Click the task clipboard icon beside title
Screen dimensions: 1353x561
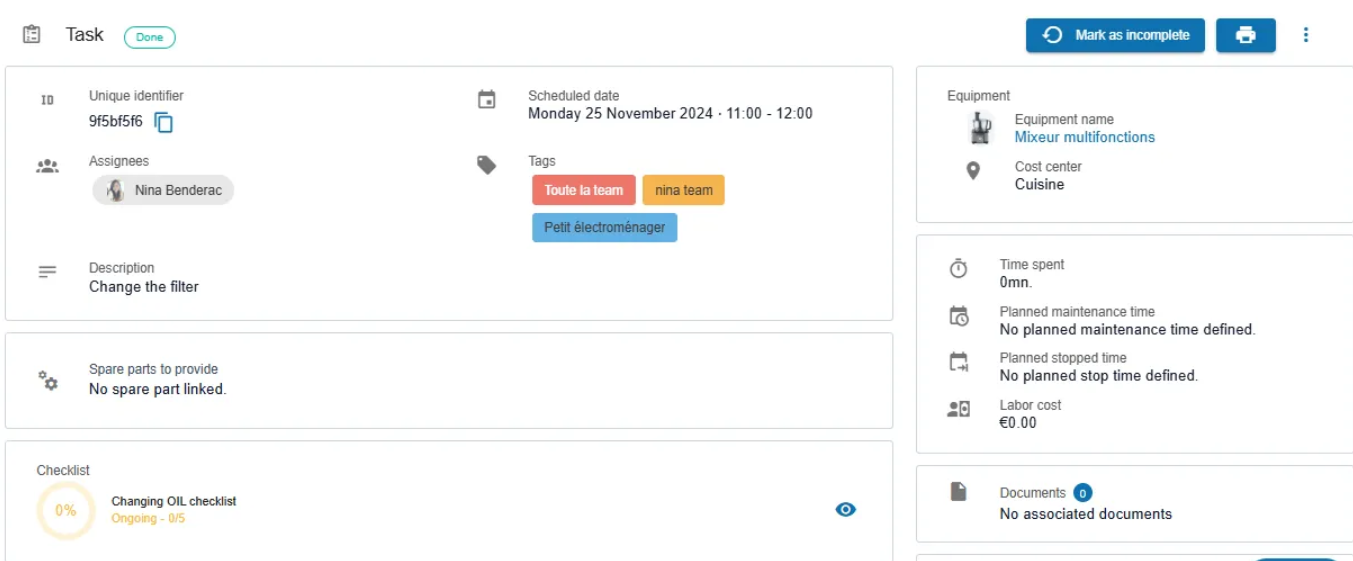(x=32, y=35)
